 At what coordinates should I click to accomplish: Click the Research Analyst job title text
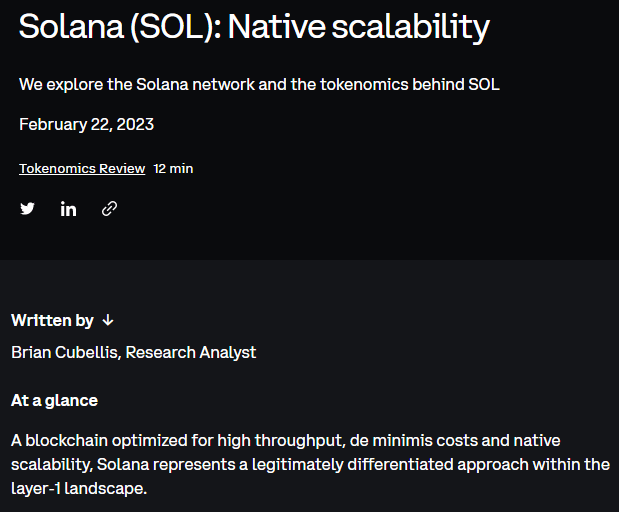click(191, 352)
